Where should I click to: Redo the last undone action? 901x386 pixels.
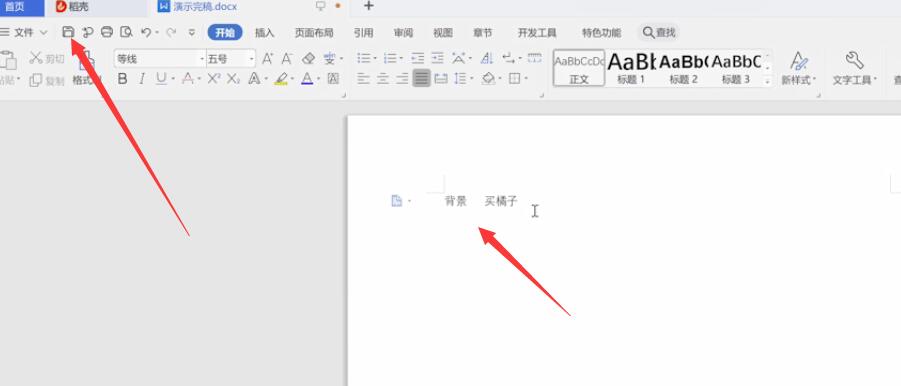(x=171, y=33)
